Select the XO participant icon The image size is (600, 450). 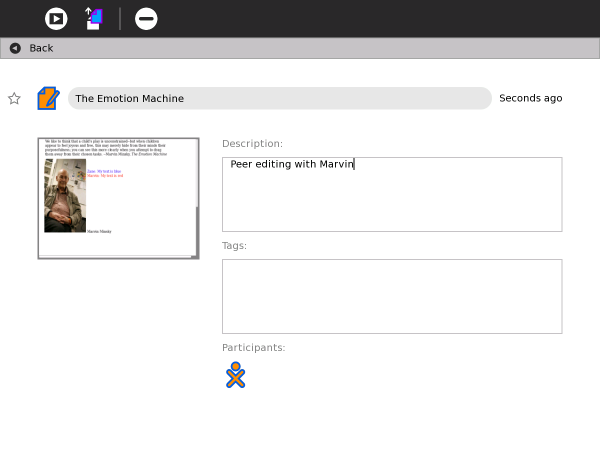click(235, 375)
